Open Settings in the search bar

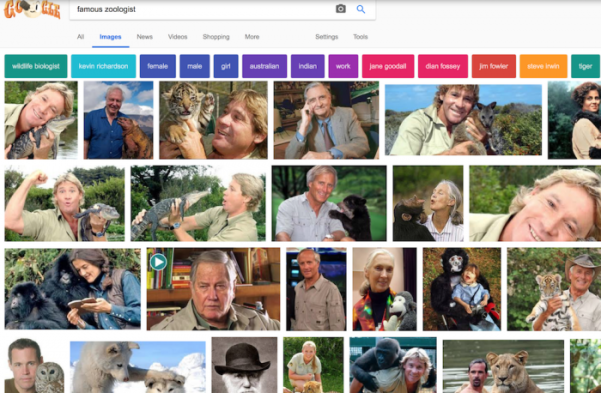[327, 37]
